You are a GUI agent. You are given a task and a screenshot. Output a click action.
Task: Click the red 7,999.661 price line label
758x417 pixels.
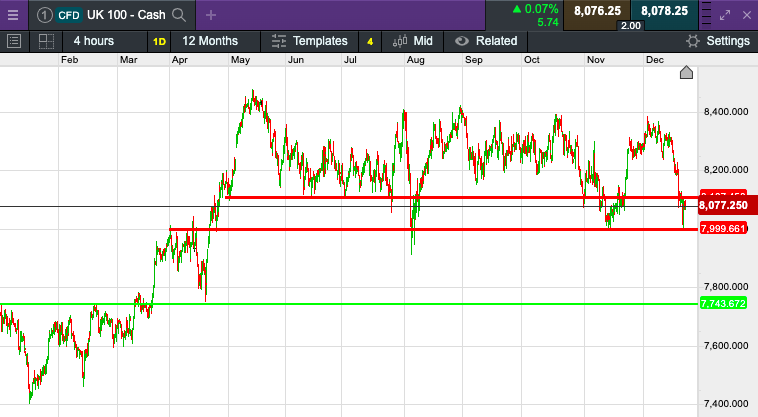click(723, 228)
